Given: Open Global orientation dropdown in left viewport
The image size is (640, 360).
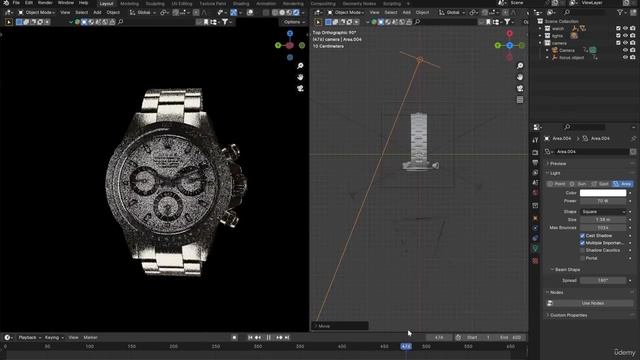Looking at the screenshot, I should (142, 13).
